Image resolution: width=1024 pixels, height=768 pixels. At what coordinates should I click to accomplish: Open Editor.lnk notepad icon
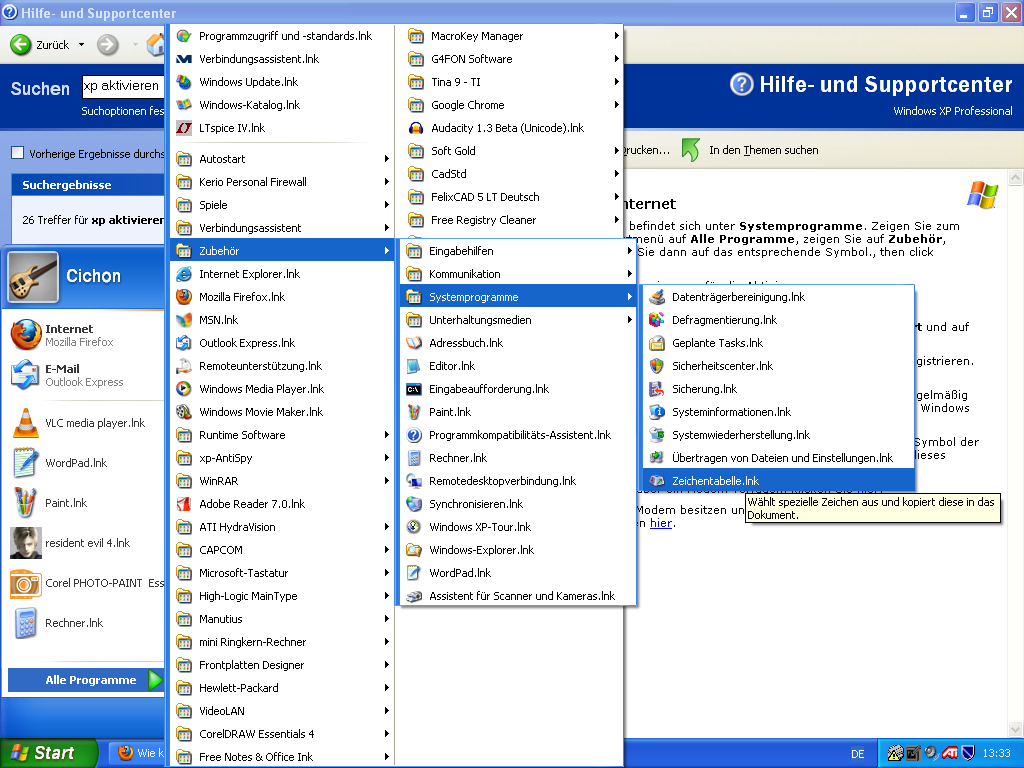tap(413, 366)
